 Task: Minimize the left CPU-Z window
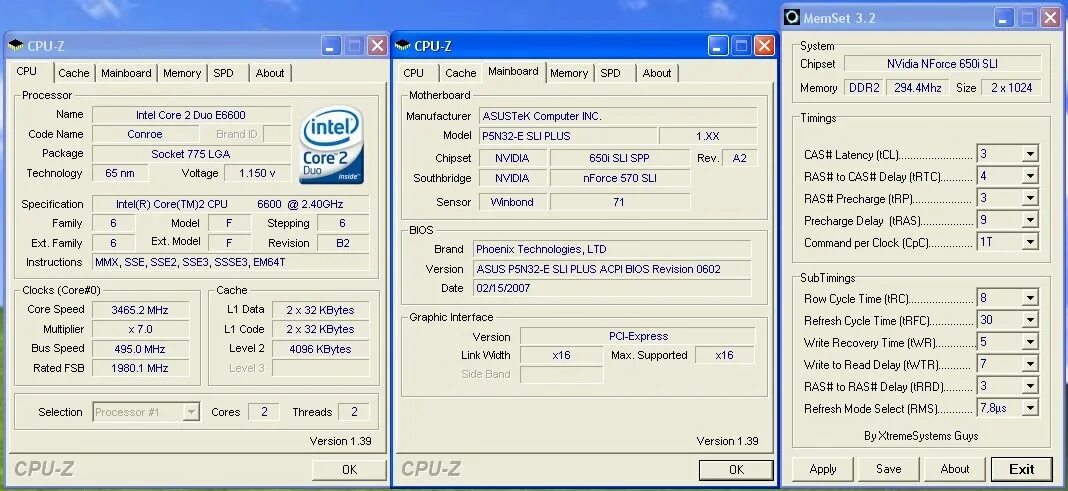[x=332, y=46]
